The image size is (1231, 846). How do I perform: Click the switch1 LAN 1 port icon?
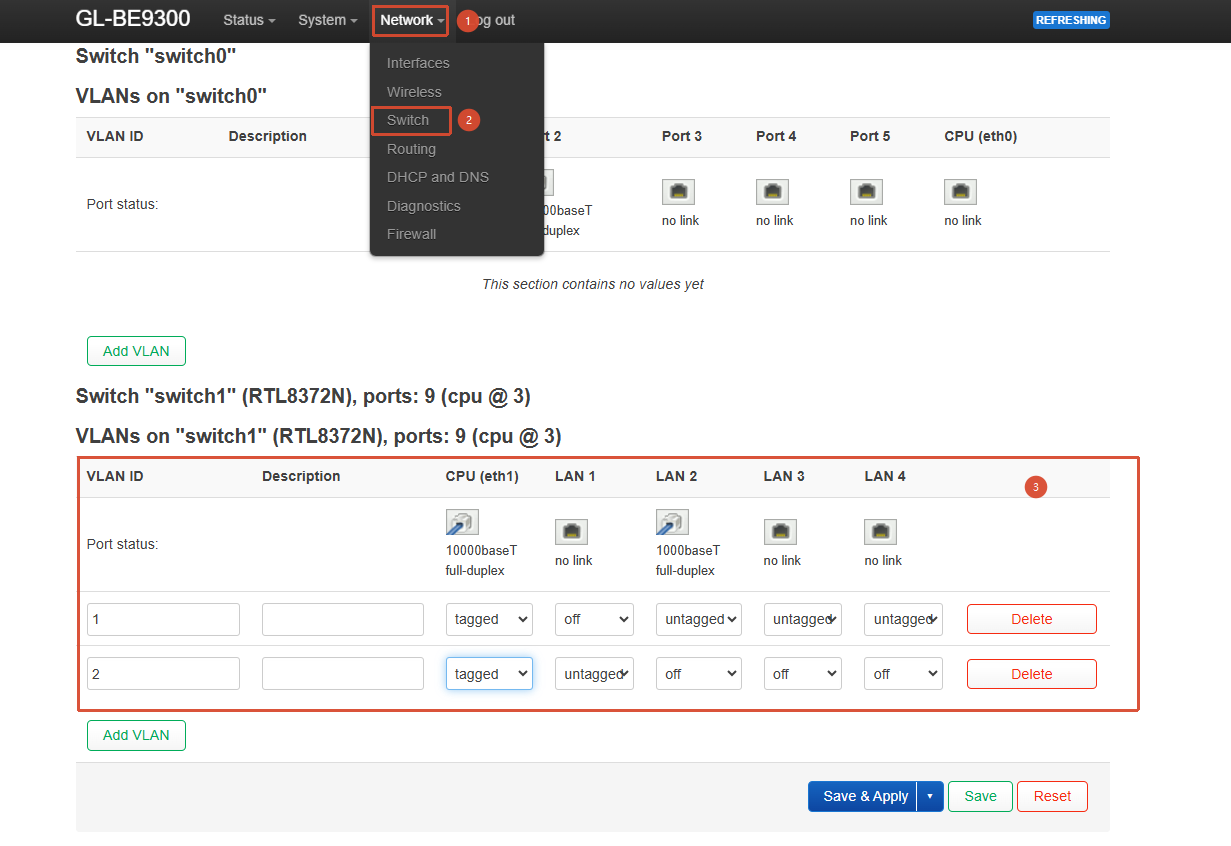571,532
